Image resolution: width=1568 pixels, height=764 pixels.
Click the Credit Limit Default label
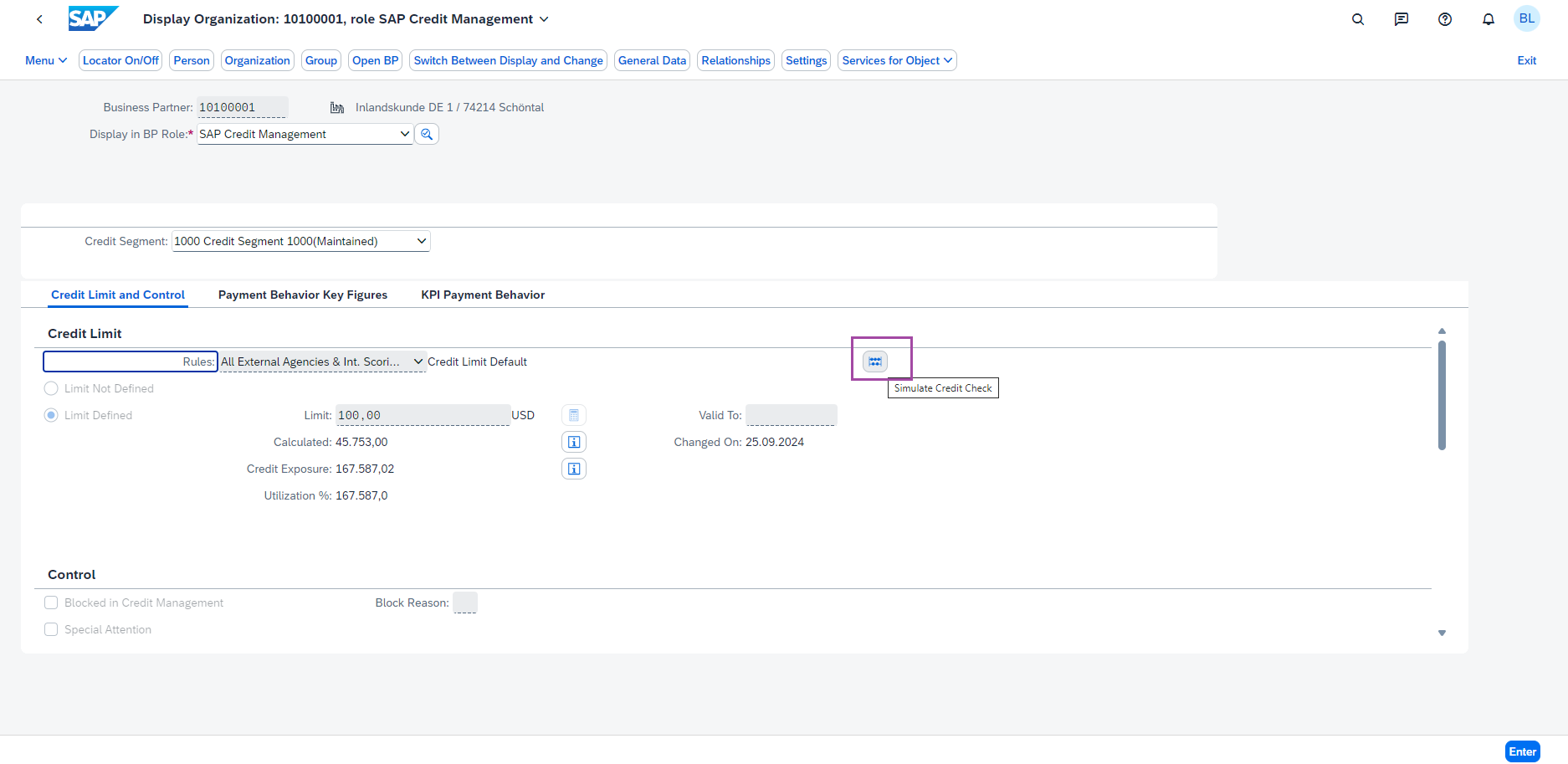(x=477, y=361)
